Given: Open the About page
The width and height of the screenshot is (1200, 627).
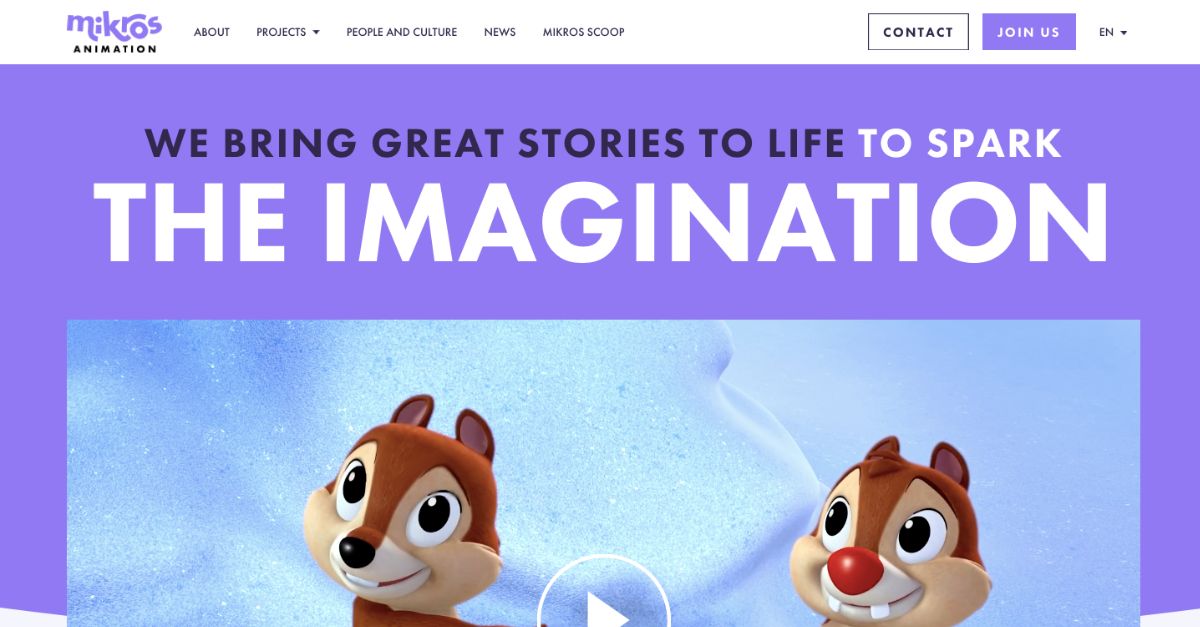Looking at the screenshot, I should tap(212, 32).
